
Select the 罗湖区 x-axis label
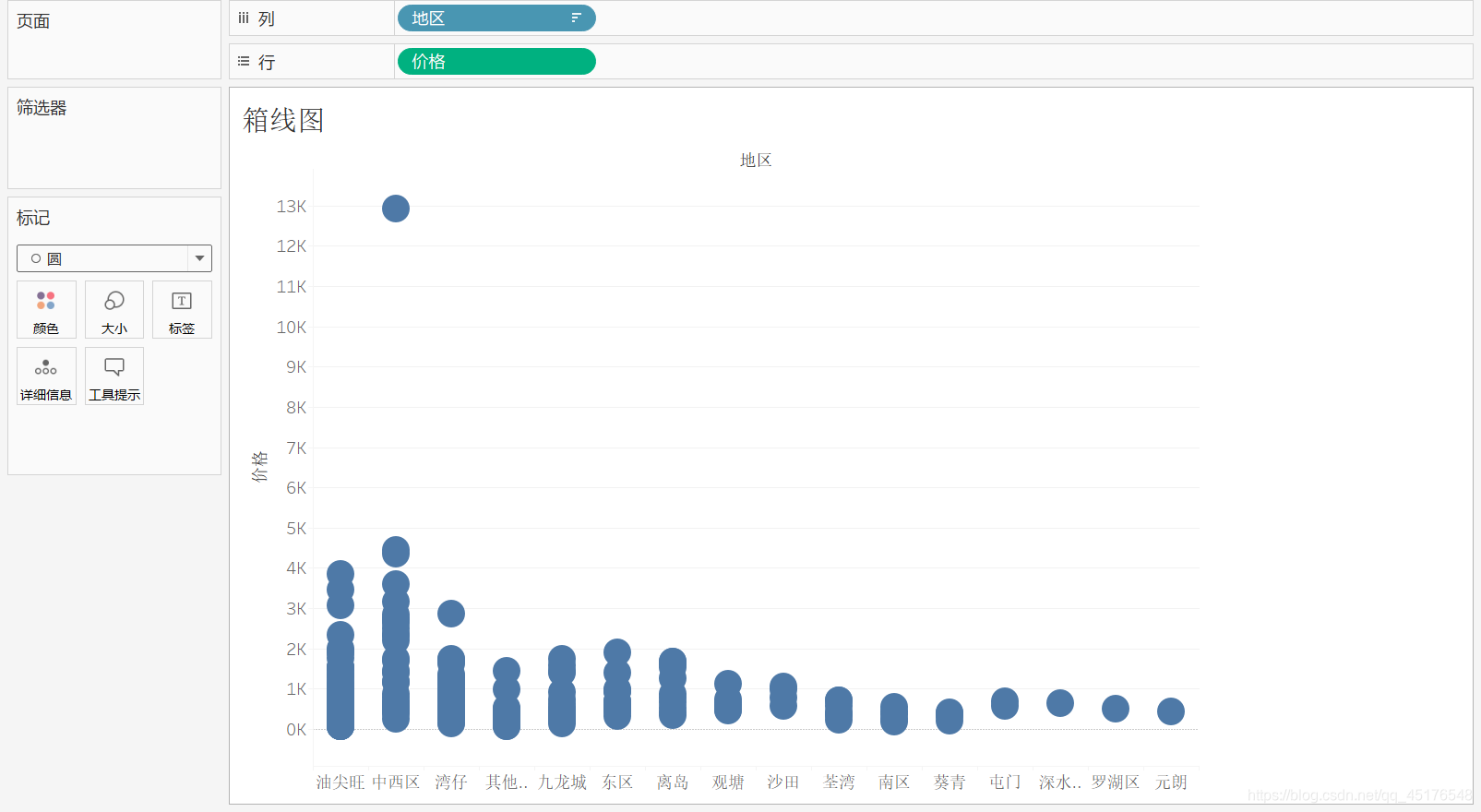[x=1116, y=782]
